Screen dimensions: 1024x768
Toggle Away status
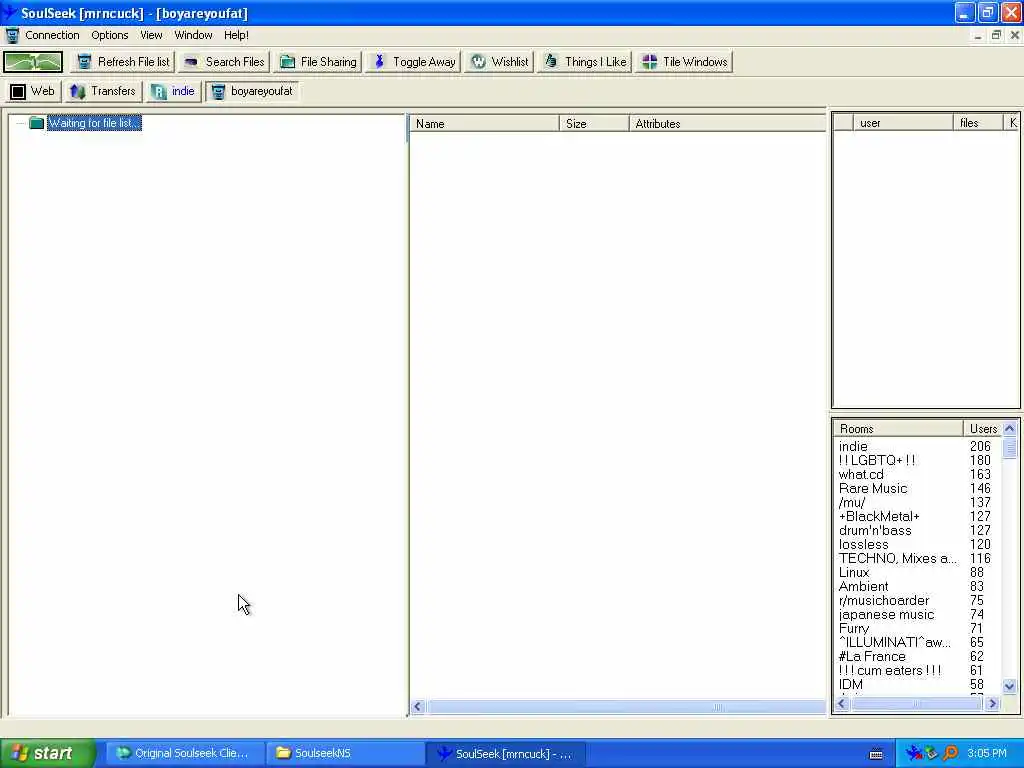click(413, 62)
